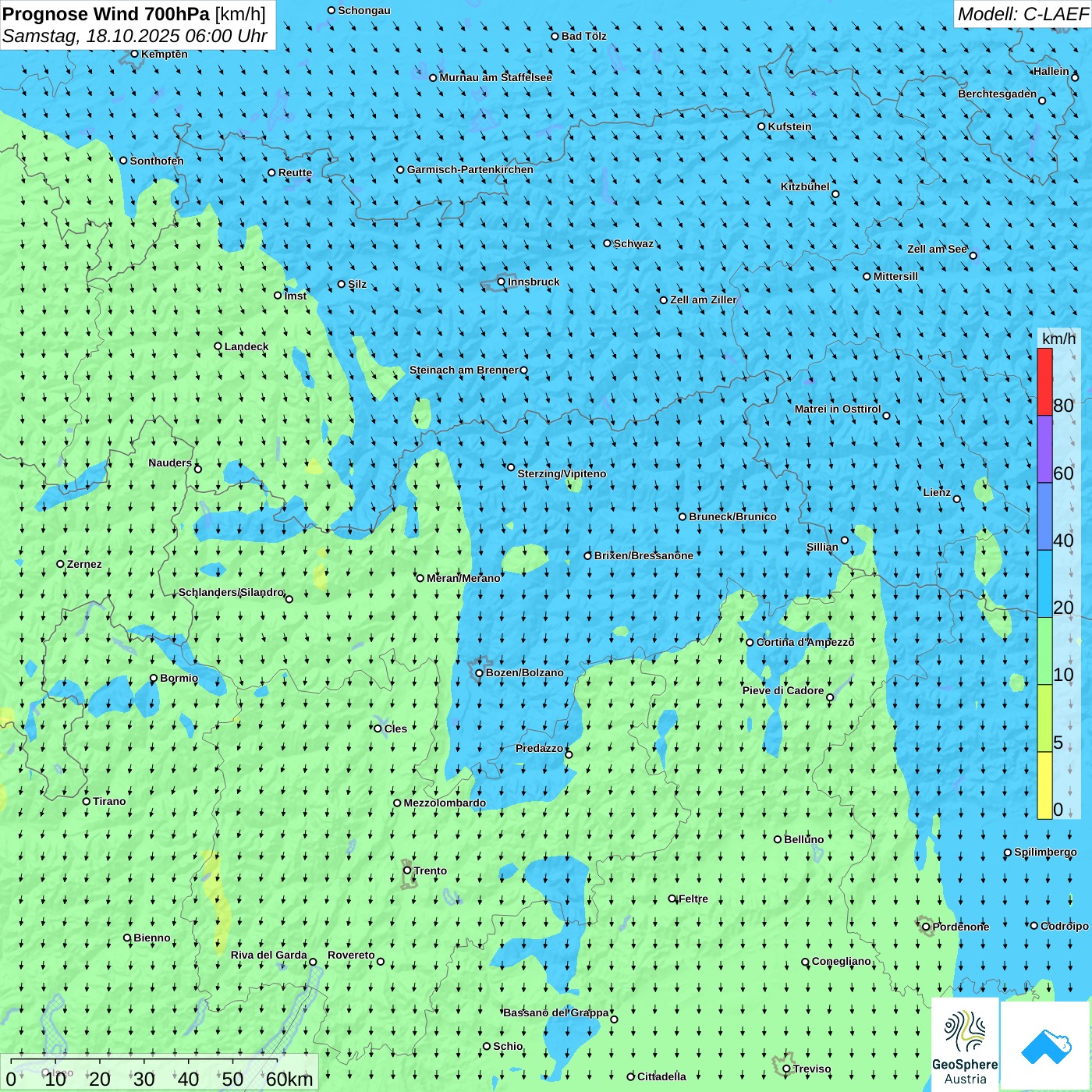The width and height of the screenshot is (1092, 1092).
Task: Click the Tirano city label
Action: click(109, 801)
